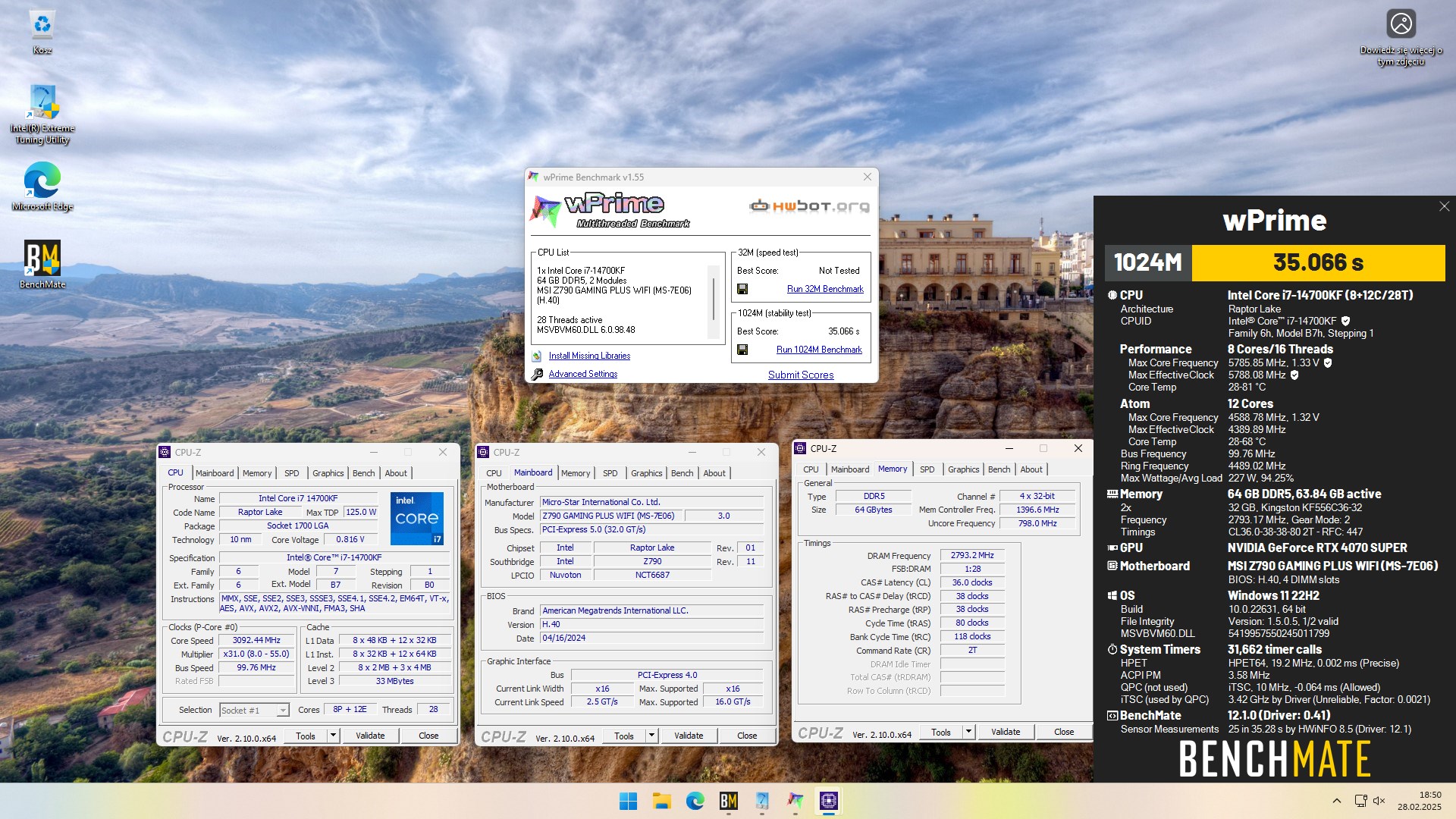This screenshot has width=1456, height=819.
Task: Open File Explorer from taskbar
Action: pos(661,801)
